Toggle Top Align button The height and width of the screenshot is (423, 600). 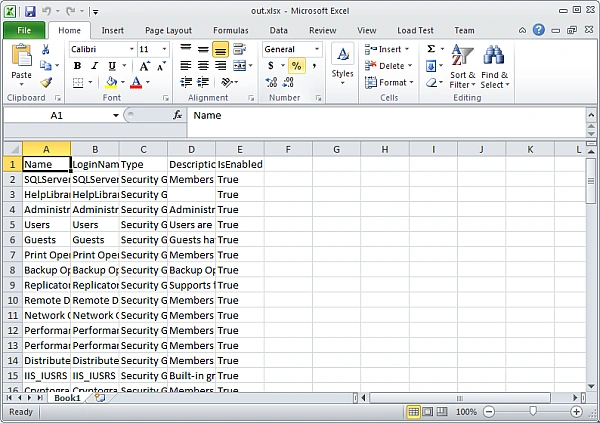[186, 49]
